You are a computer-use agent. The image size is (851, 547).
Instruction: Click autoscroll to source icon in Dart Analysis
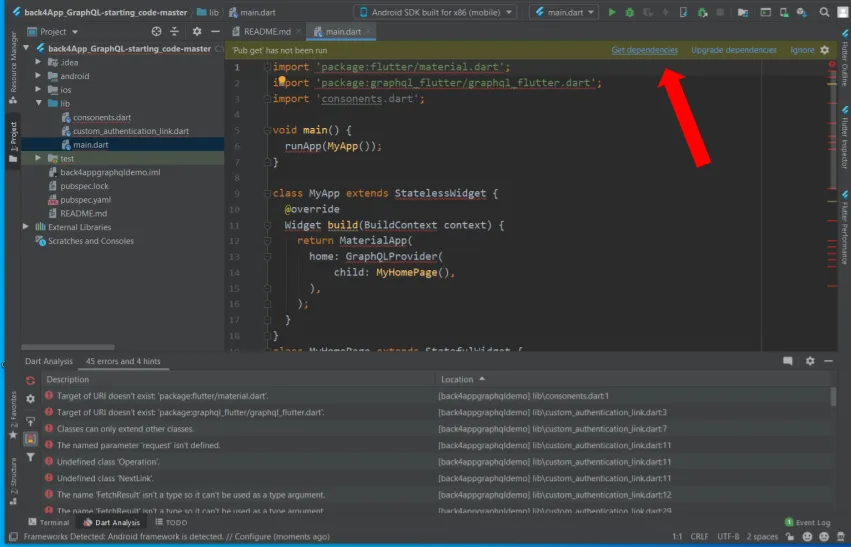[x=30, y=421]
